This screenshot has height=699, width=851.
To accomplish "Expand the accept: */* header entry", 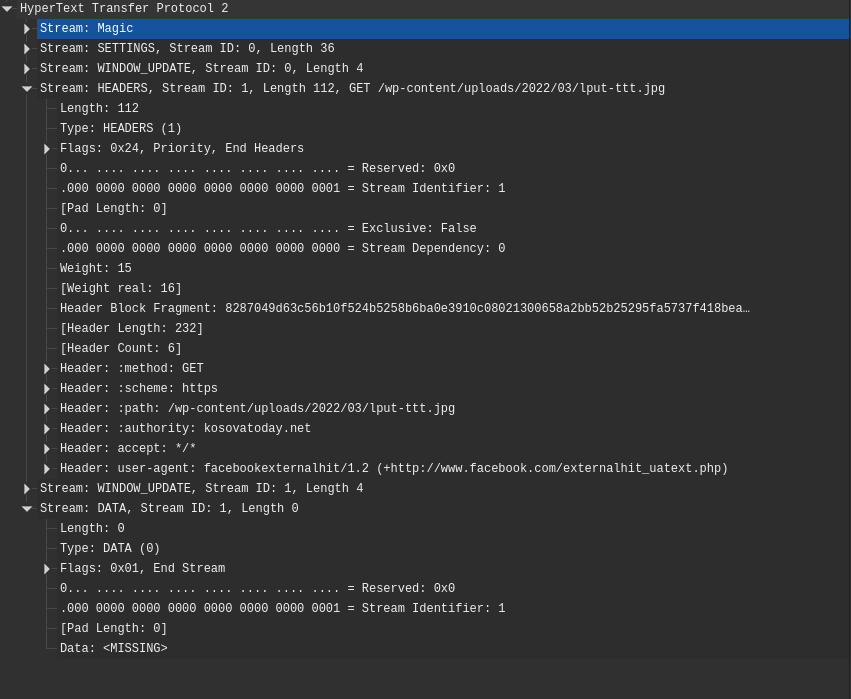I will pos(47,448).
